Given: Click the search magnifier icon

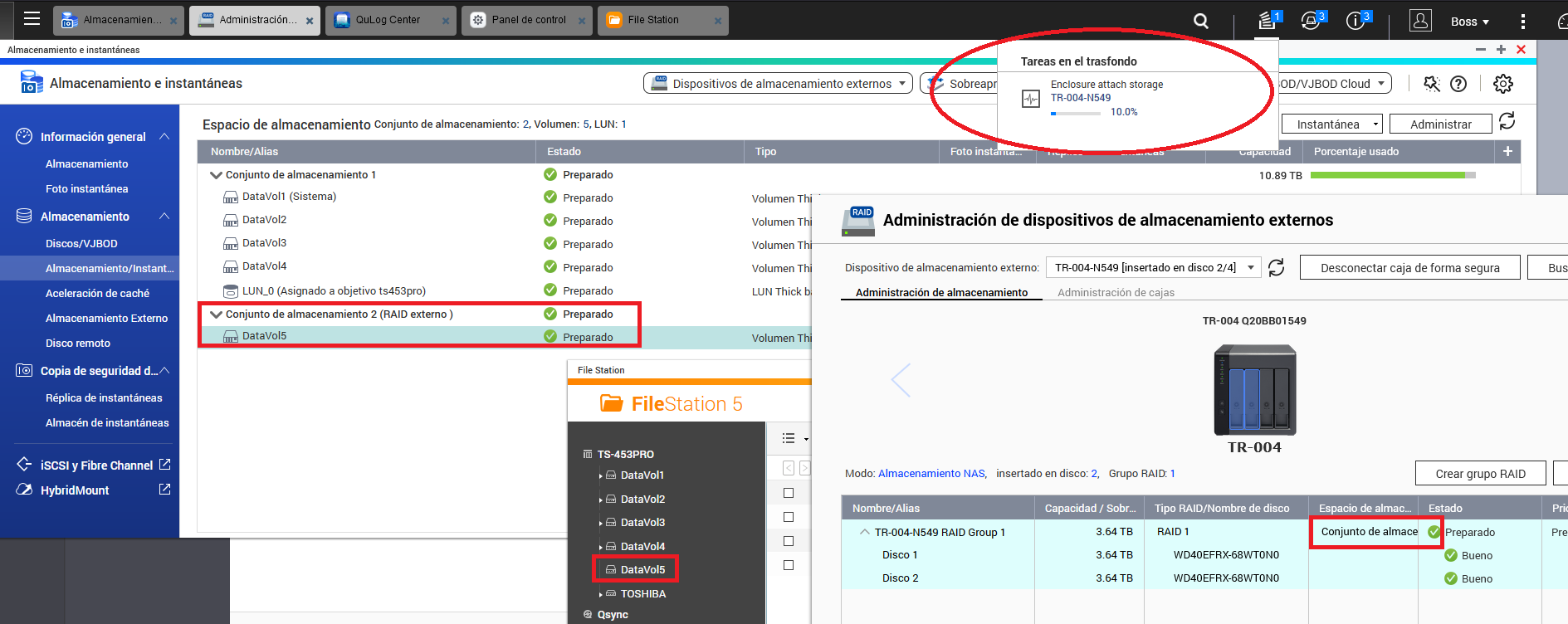Looking at the screenshot, I should pos(1200,21).
